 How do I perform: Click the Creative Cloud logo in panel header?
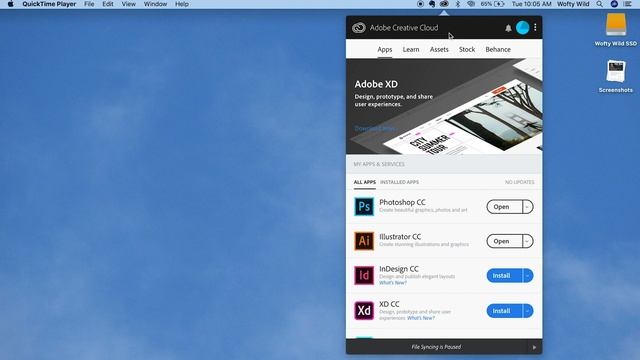click(x=359, y=27)
